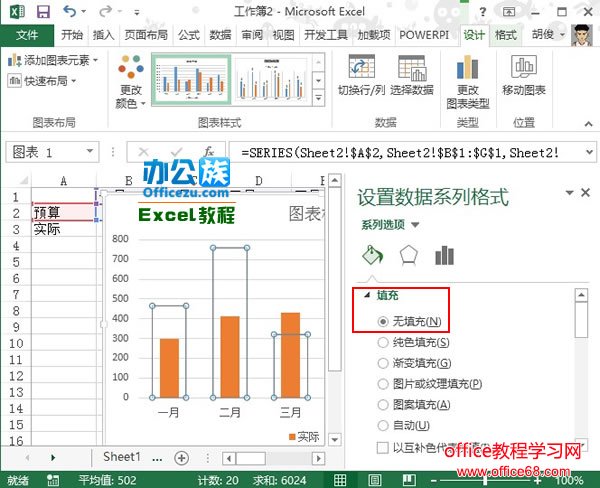
Task: Open the File (文件) tab
Action: click(27, 35)
